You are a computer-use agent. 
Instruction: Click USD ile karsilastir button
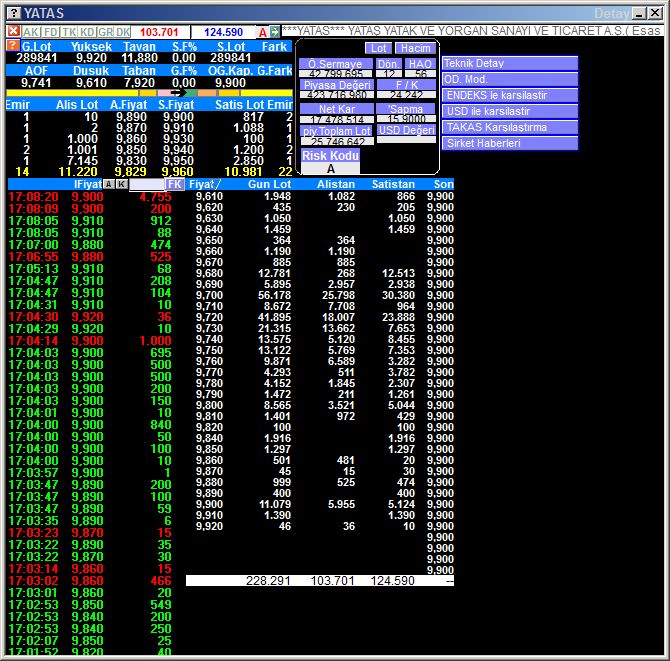click(x=510, y=111)
